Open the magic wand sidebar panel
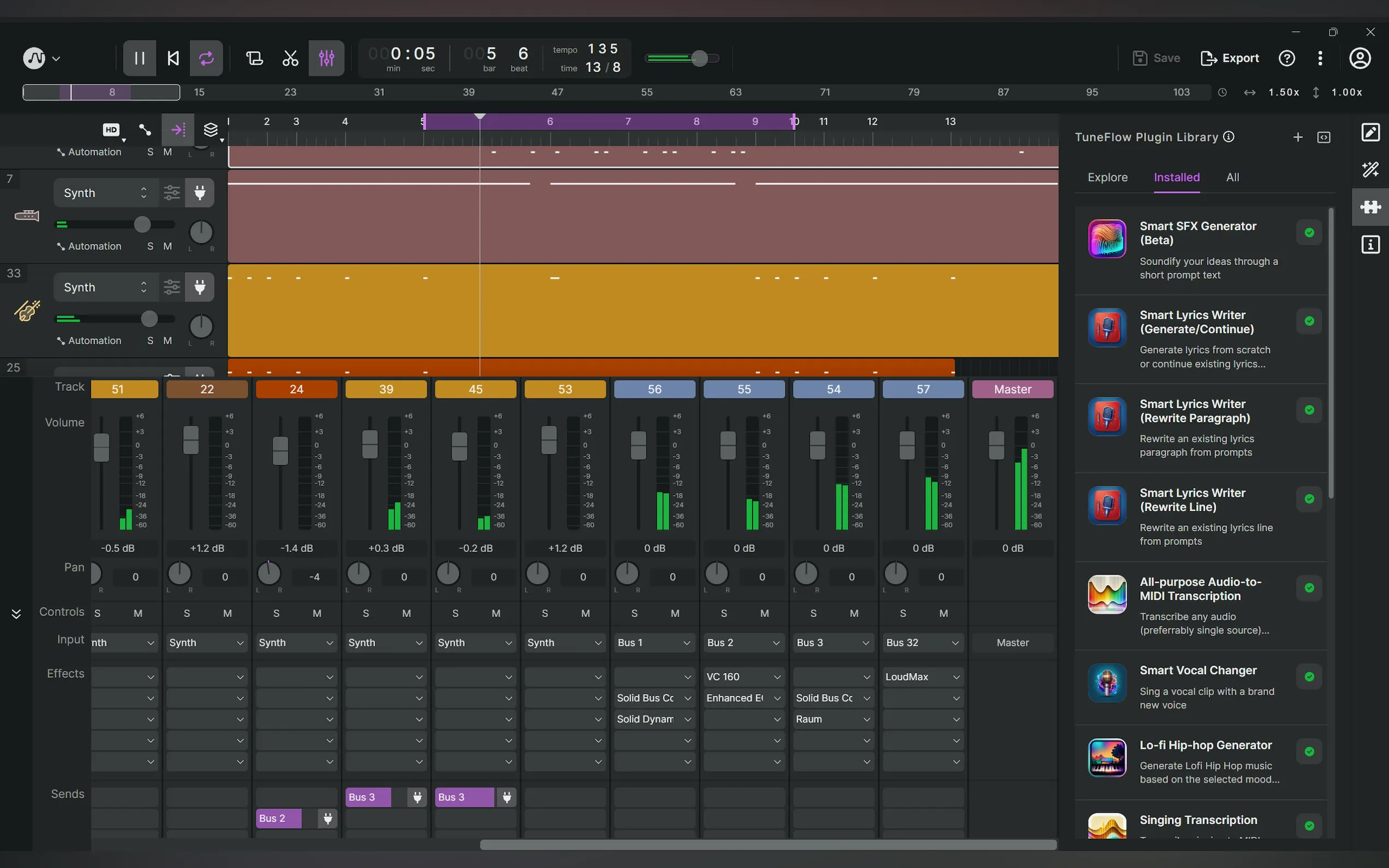This screenshot has height=868, width=1389. coord(1370,169)
